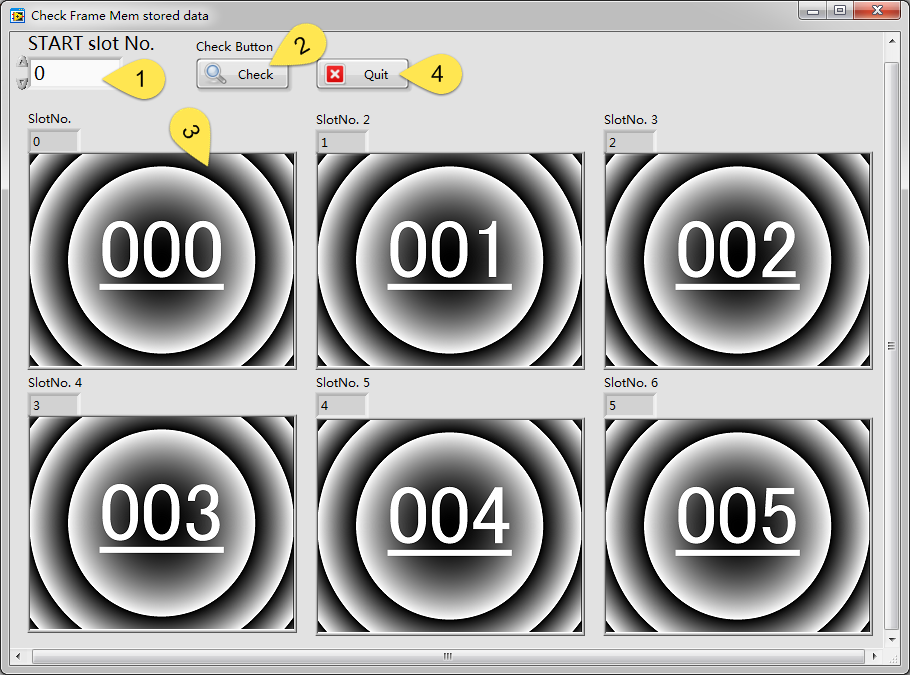Click the SlotNo. 2 indicator field
Image resolution: width=910 pixels, height=675 pixels.
click(341, 142)
